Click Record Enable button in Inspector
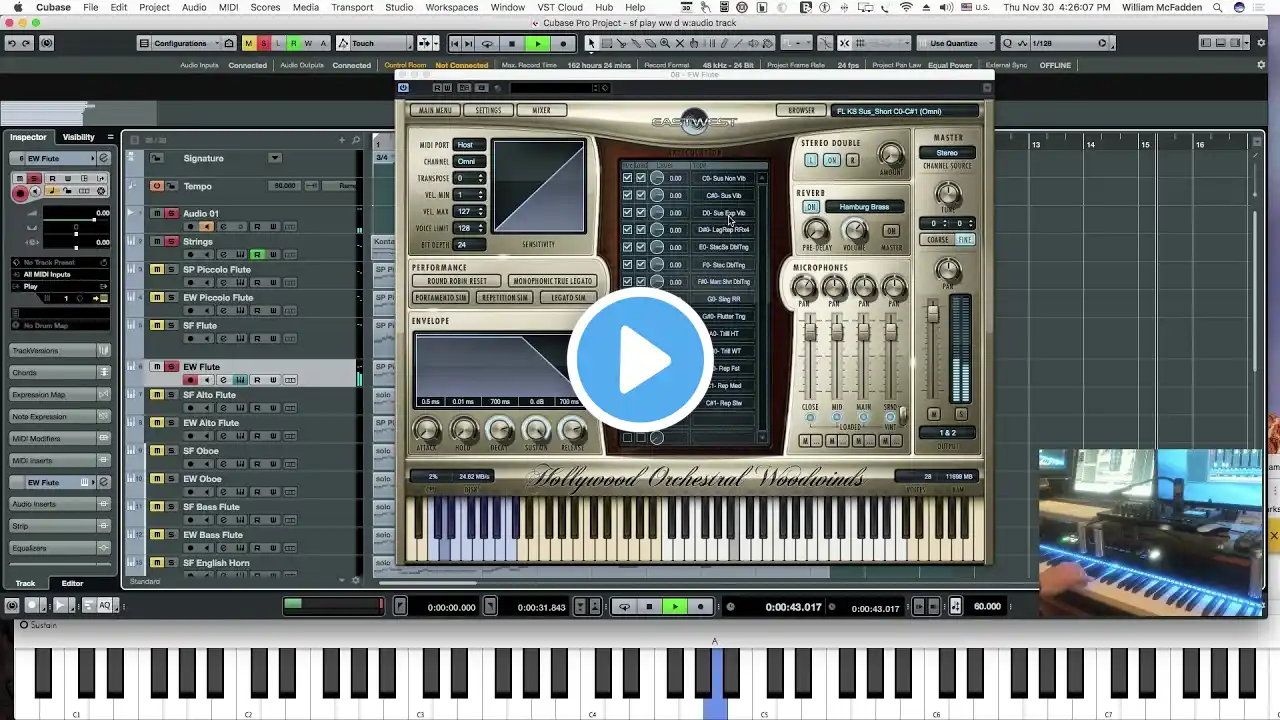The width and height of the screenshot is (1280, 720). [x=20, y=192]
